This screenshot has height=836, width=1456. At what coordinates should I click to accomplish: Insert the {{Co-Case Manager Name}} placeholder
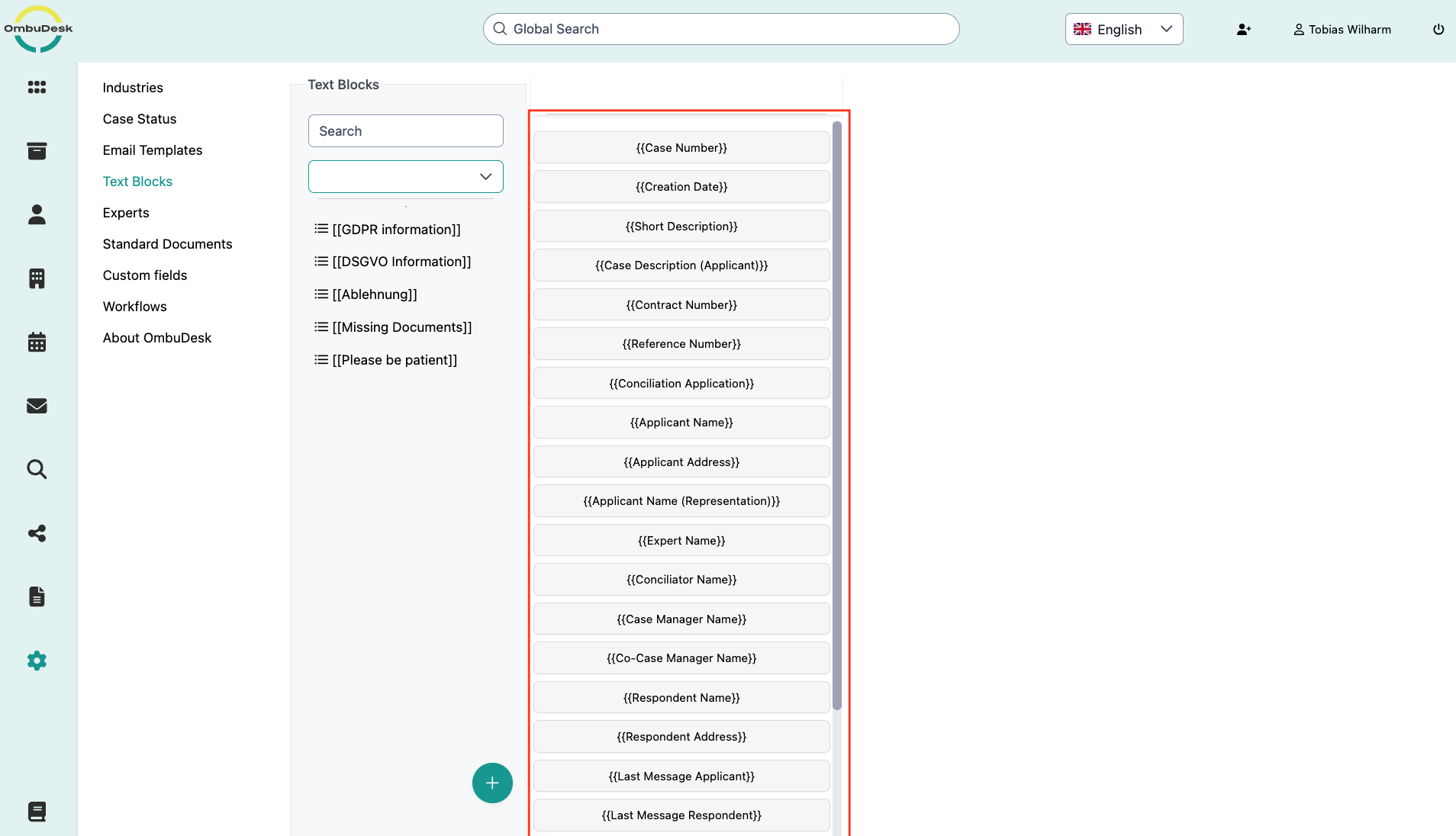tap(681, 658)
